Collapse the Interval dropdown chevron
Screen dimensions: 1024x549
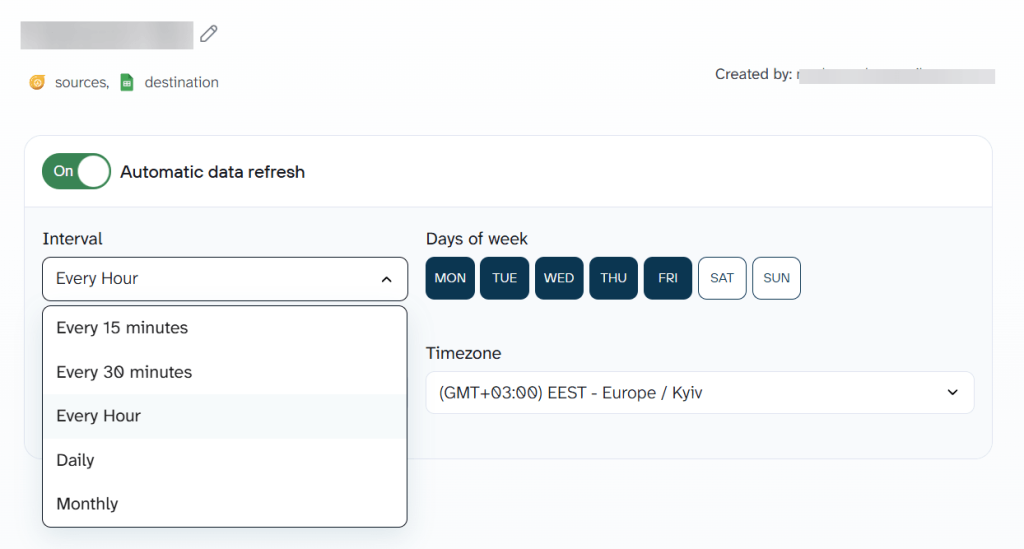pos(387,279)
